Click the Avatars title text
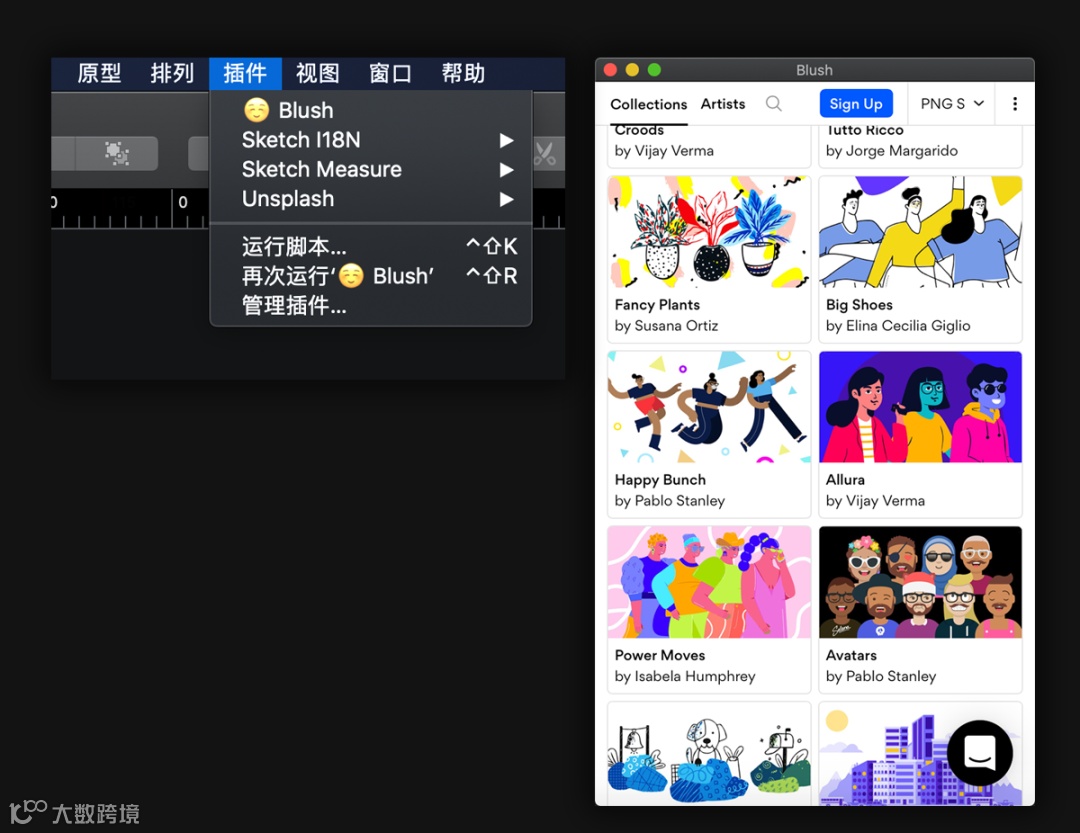This screenshot has height=833, width=1080. click(x=851, y=655)
